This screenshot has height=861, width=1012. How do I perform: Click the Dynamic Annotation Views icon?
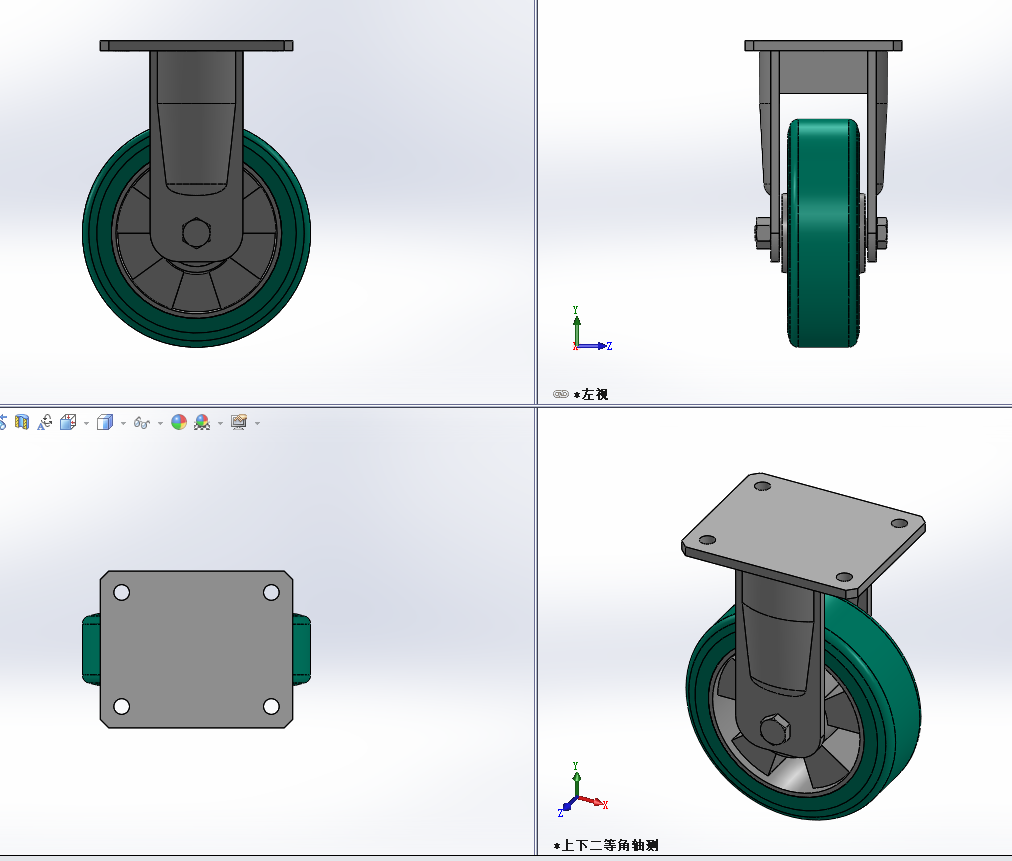[x=45, y=423]
